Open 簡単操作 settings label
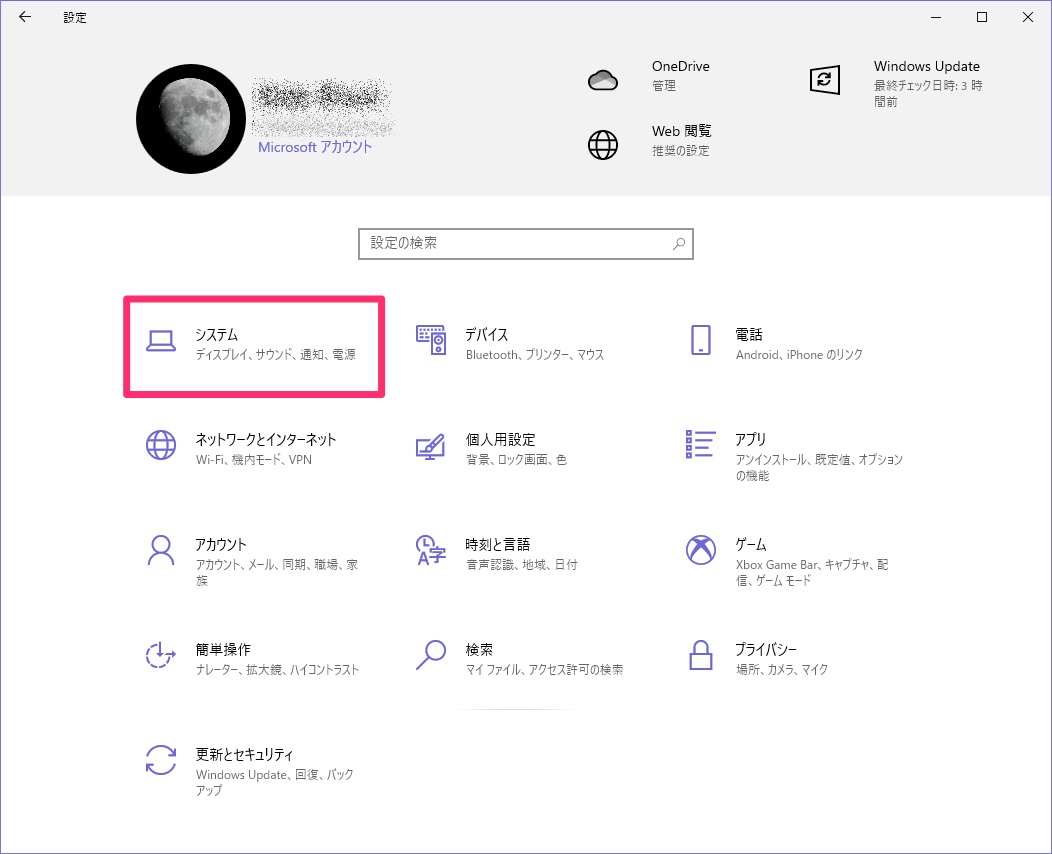The height and width of the screenshot is (854, 1052). point(223,649)
